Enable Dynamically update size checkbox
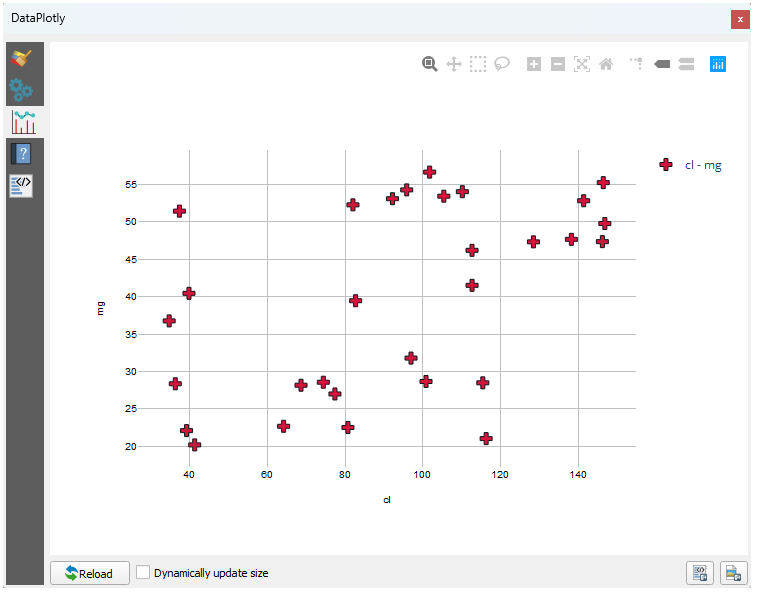This screenshot has height=595, width=764. [144, 573]
